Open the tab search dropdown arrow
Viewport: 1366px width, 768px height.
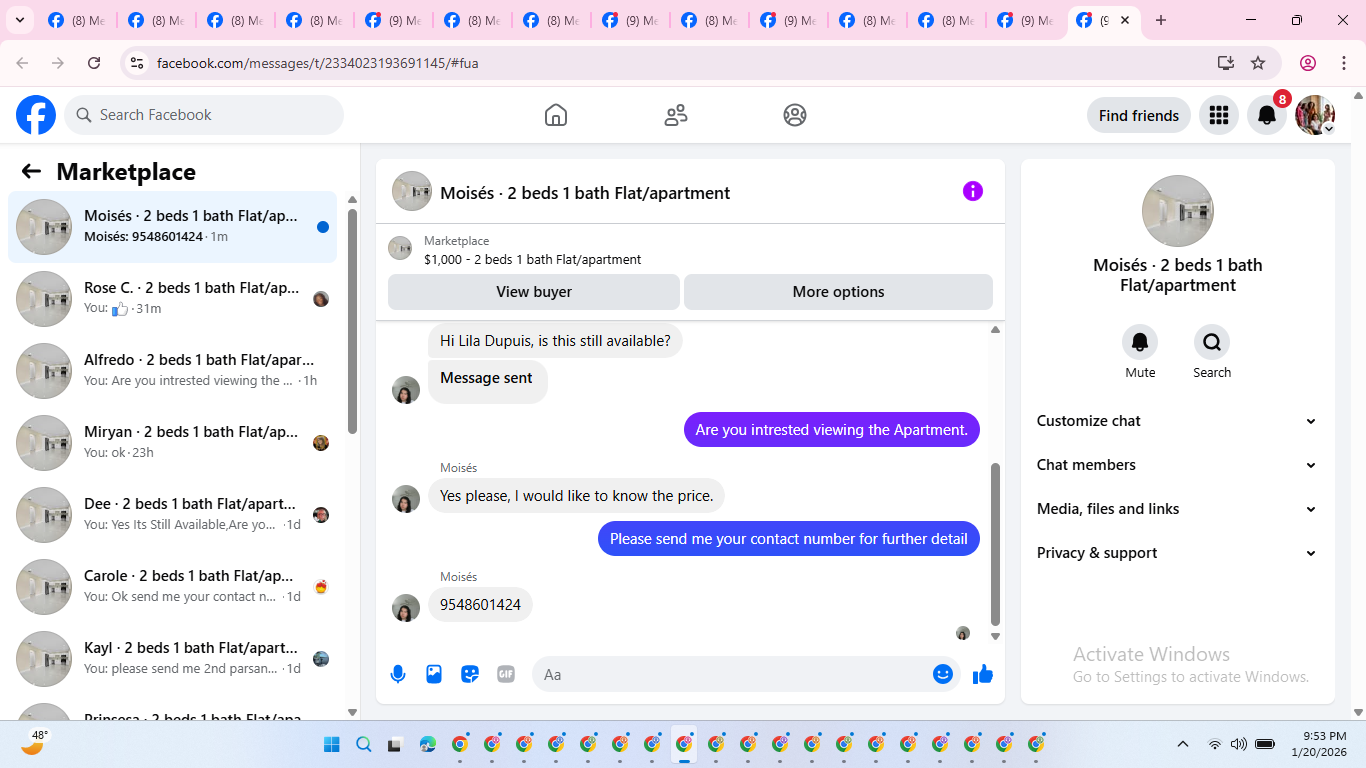[x=19, y=20]
